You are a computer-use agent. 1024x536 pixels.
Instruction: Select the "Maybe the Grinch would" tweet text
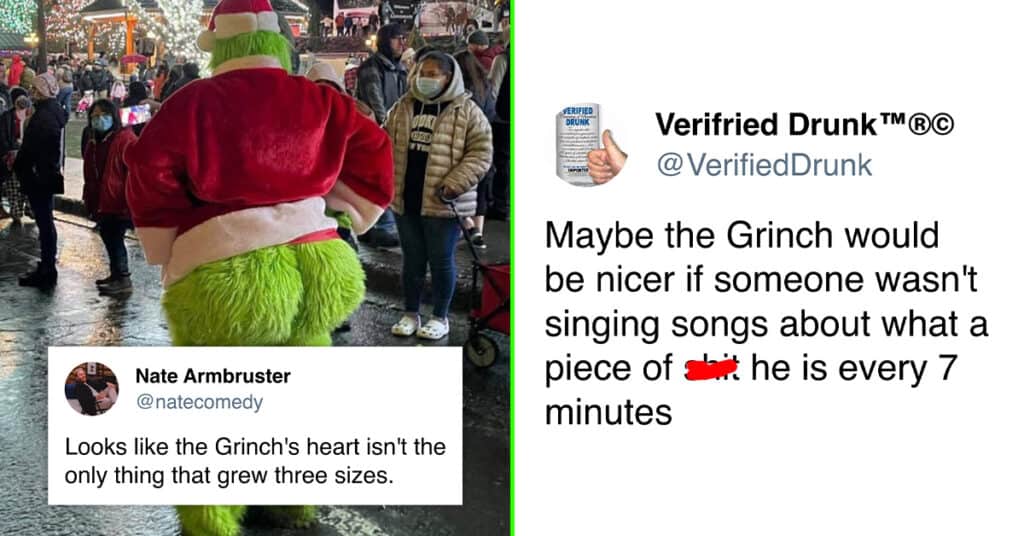coord(742,236)
